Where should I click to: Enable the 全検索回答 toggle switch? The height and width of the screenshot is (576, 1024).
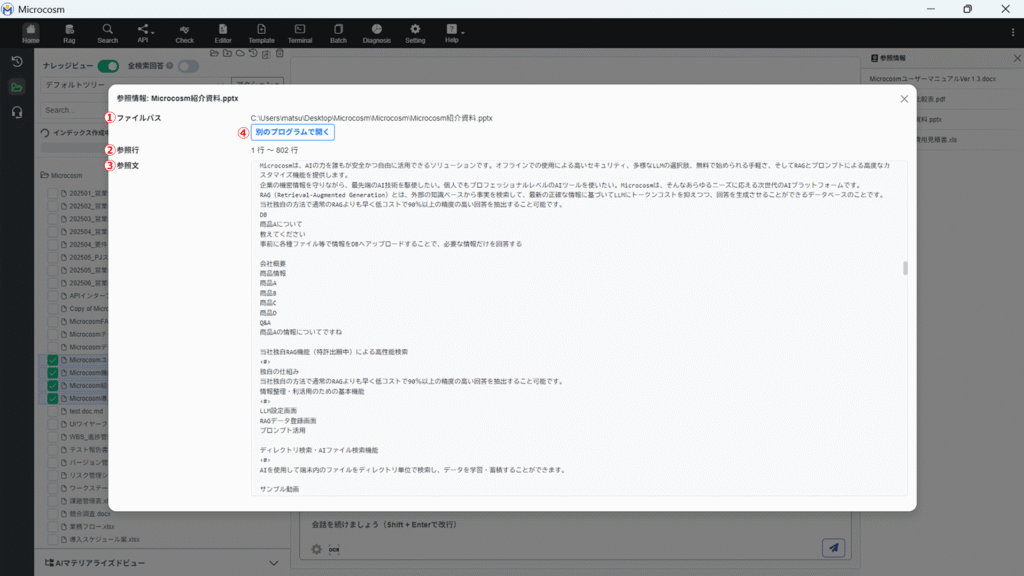(188, 66)
